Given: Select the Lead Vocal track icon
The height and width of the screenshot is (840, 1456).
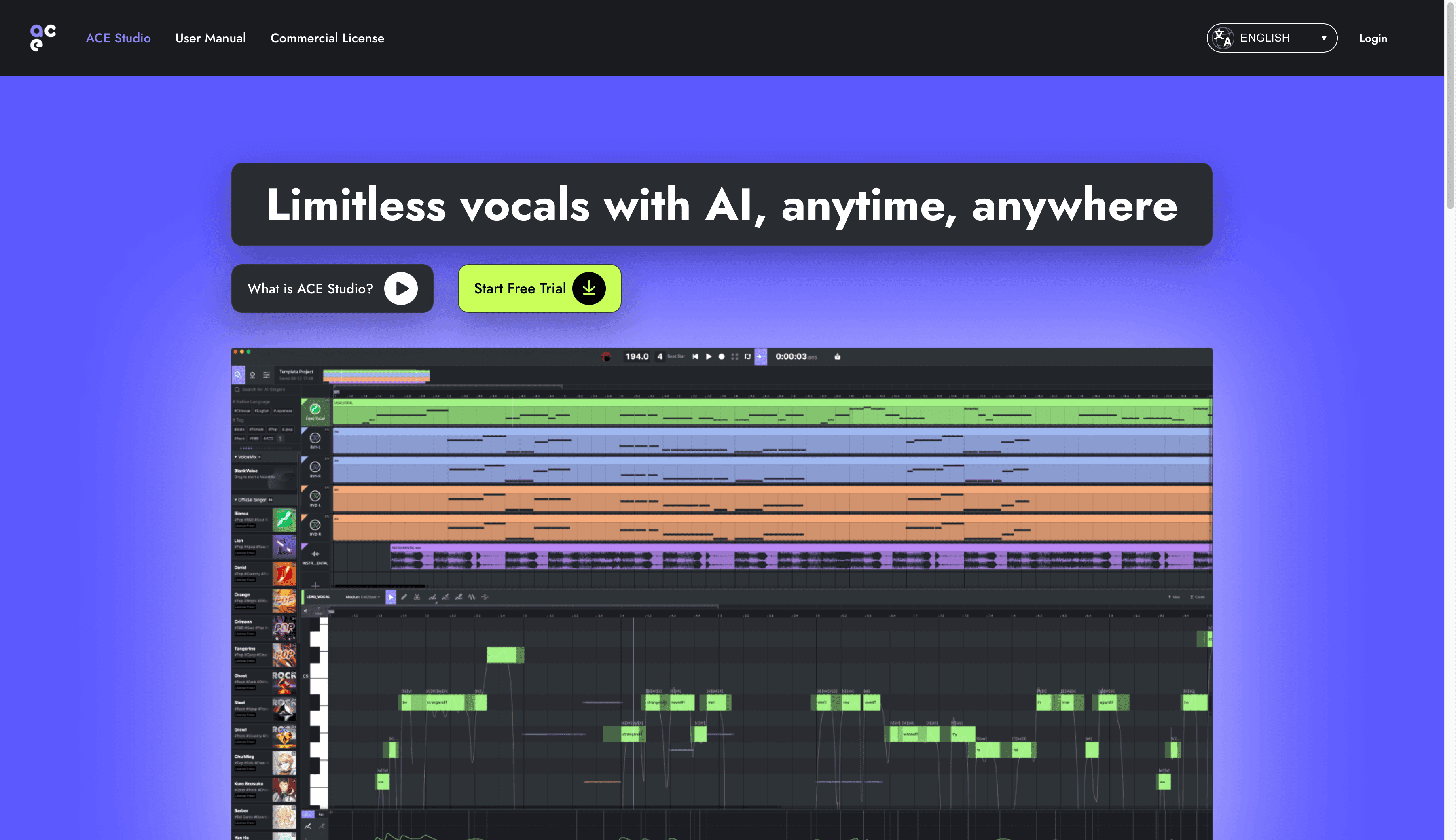Looking at the screenshot, I should click(315, 409).
